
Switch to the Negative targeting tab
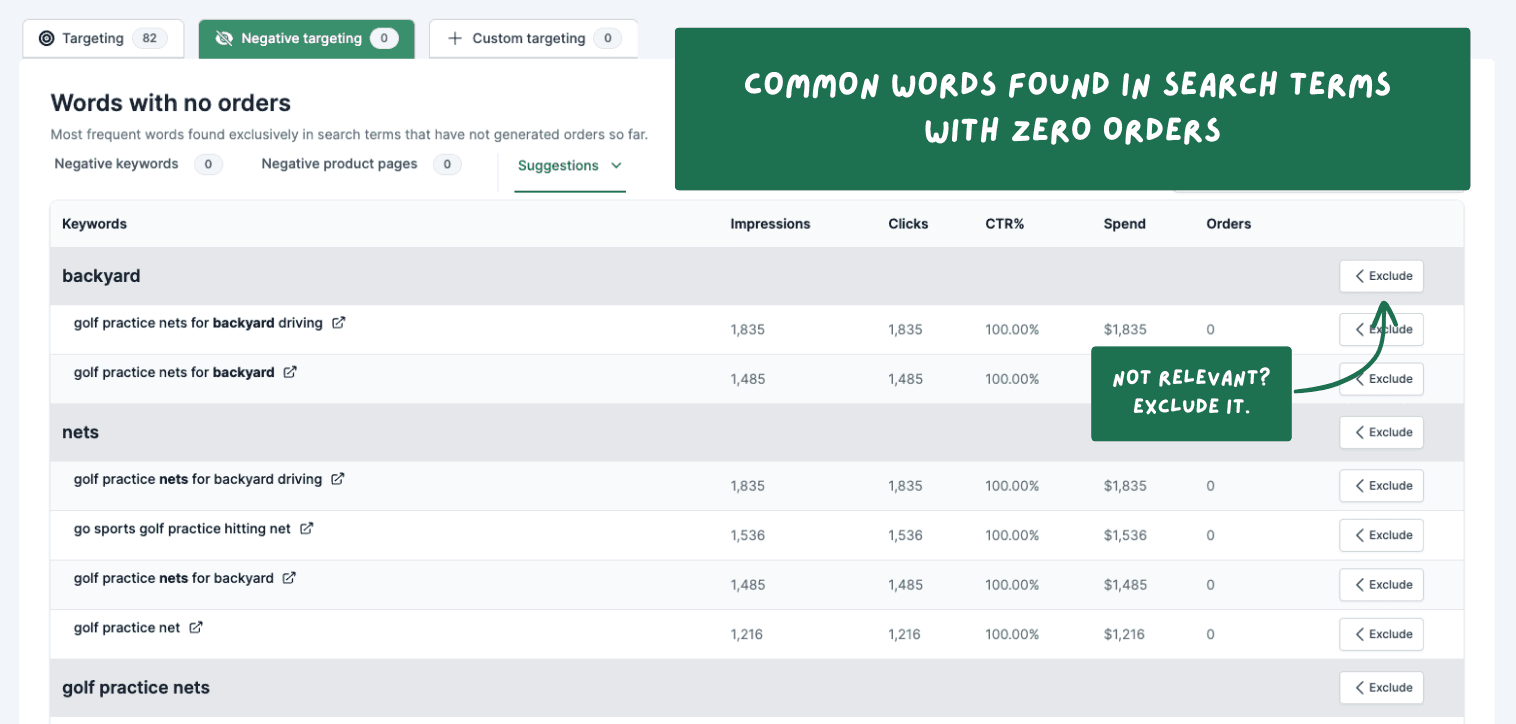pos(306,39)
